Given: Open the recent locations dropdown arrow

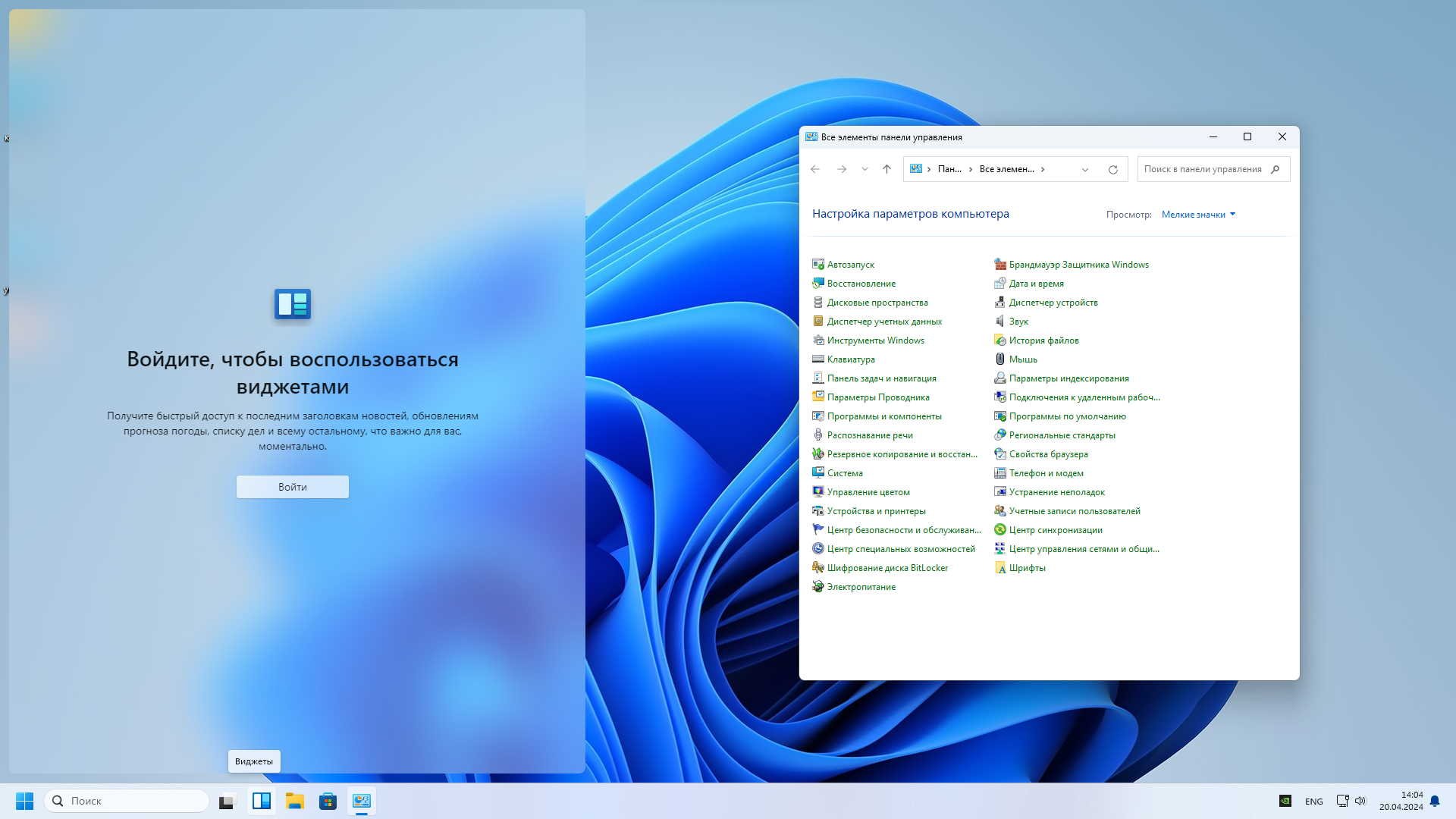Looking at the screenshot, I should click(x=864, y=169).
